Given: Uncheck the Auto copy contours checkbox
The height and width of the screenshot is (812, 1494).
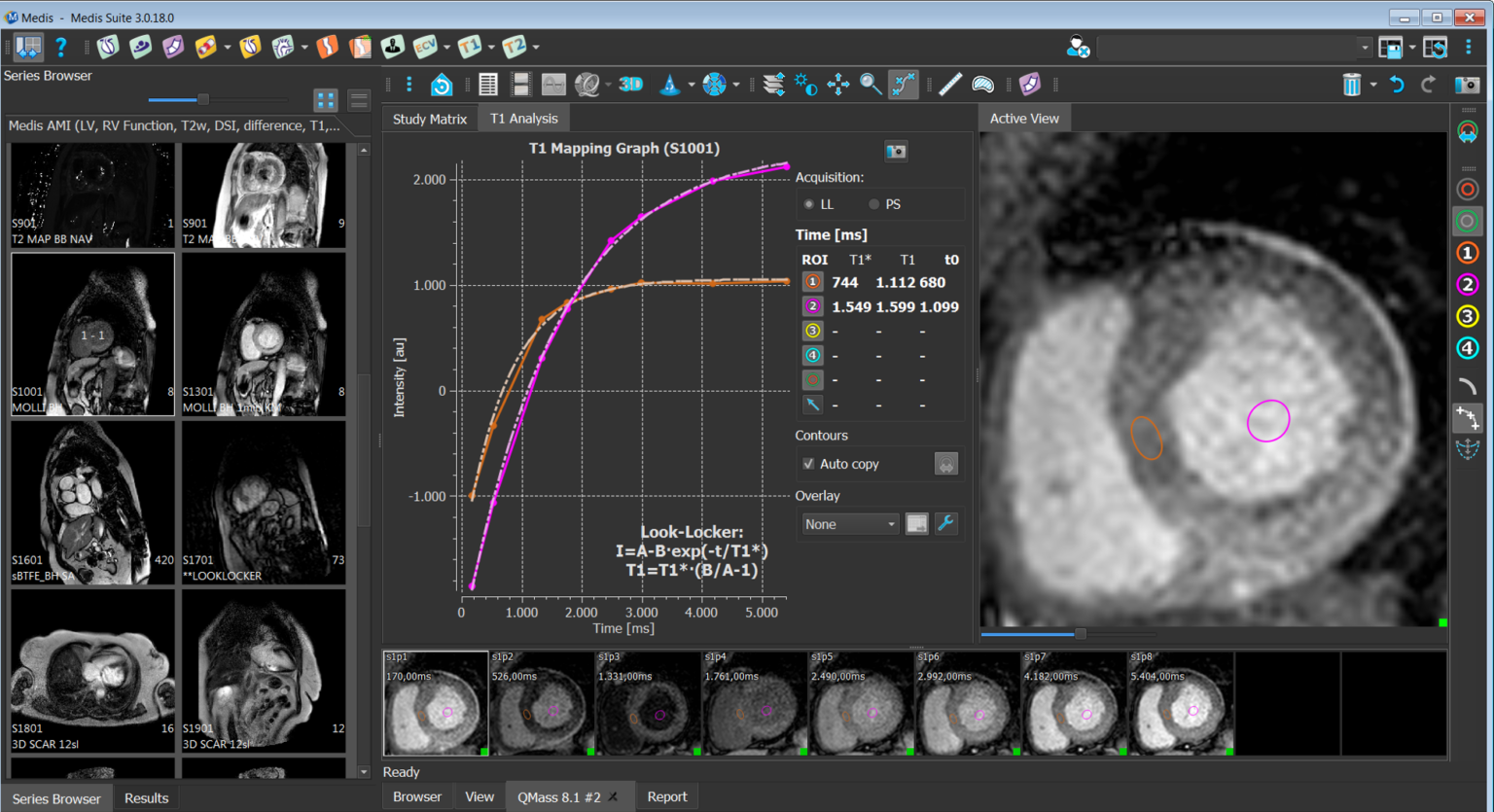Looking at the screenshot, I should [x=808, y=464].
